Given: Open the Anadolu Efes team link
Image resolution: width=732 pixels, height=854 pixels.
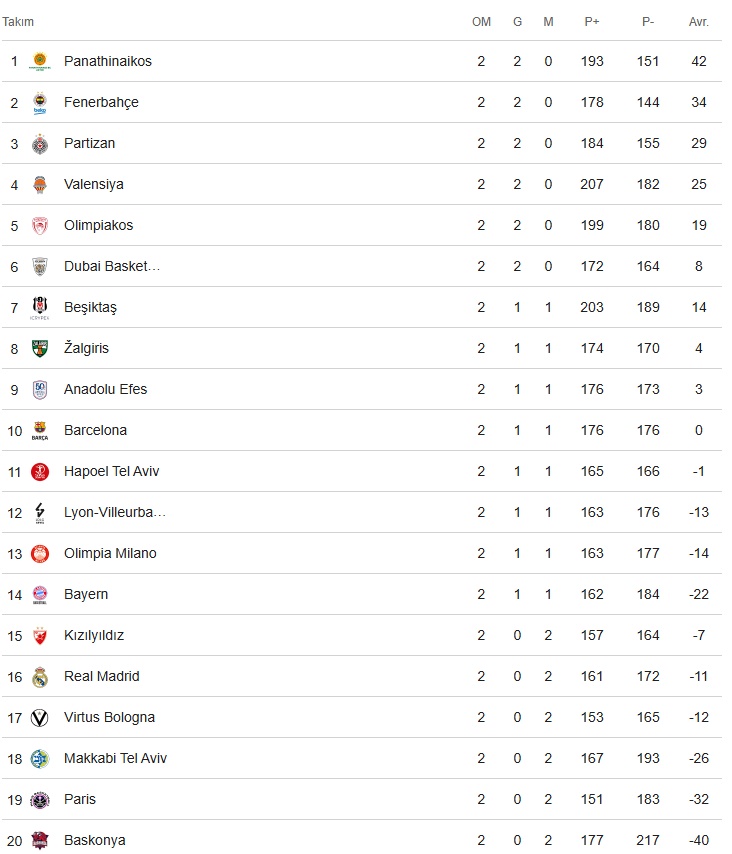Looking at the screenshot, I should [106, 389].
